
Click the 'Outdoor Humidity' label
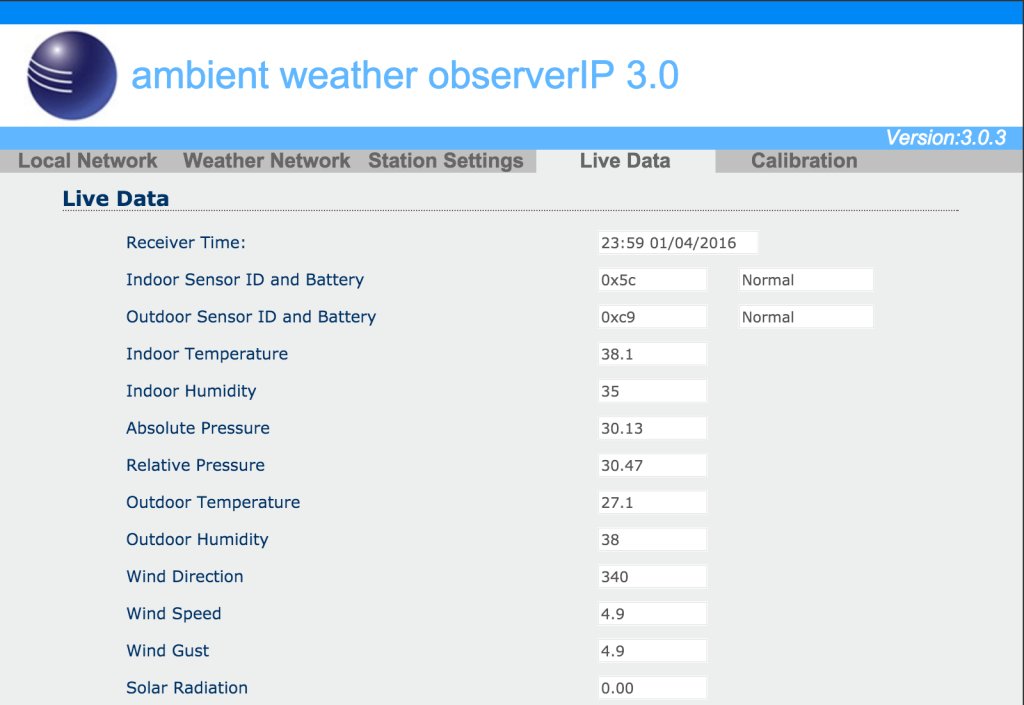tap(197, 540)
